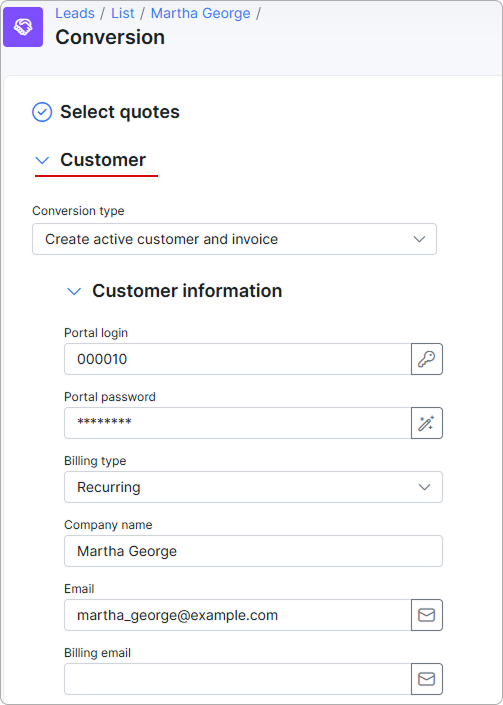Screen dimensions: 503x705
Task: Click the Billing type label
Action: click(x=95, y=461)
